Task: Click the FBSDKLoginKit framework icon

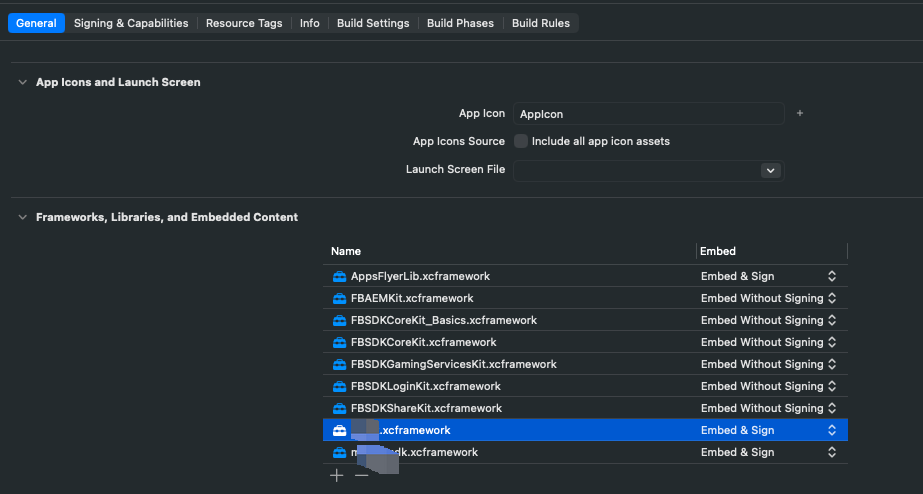Action: pos(340,386)
